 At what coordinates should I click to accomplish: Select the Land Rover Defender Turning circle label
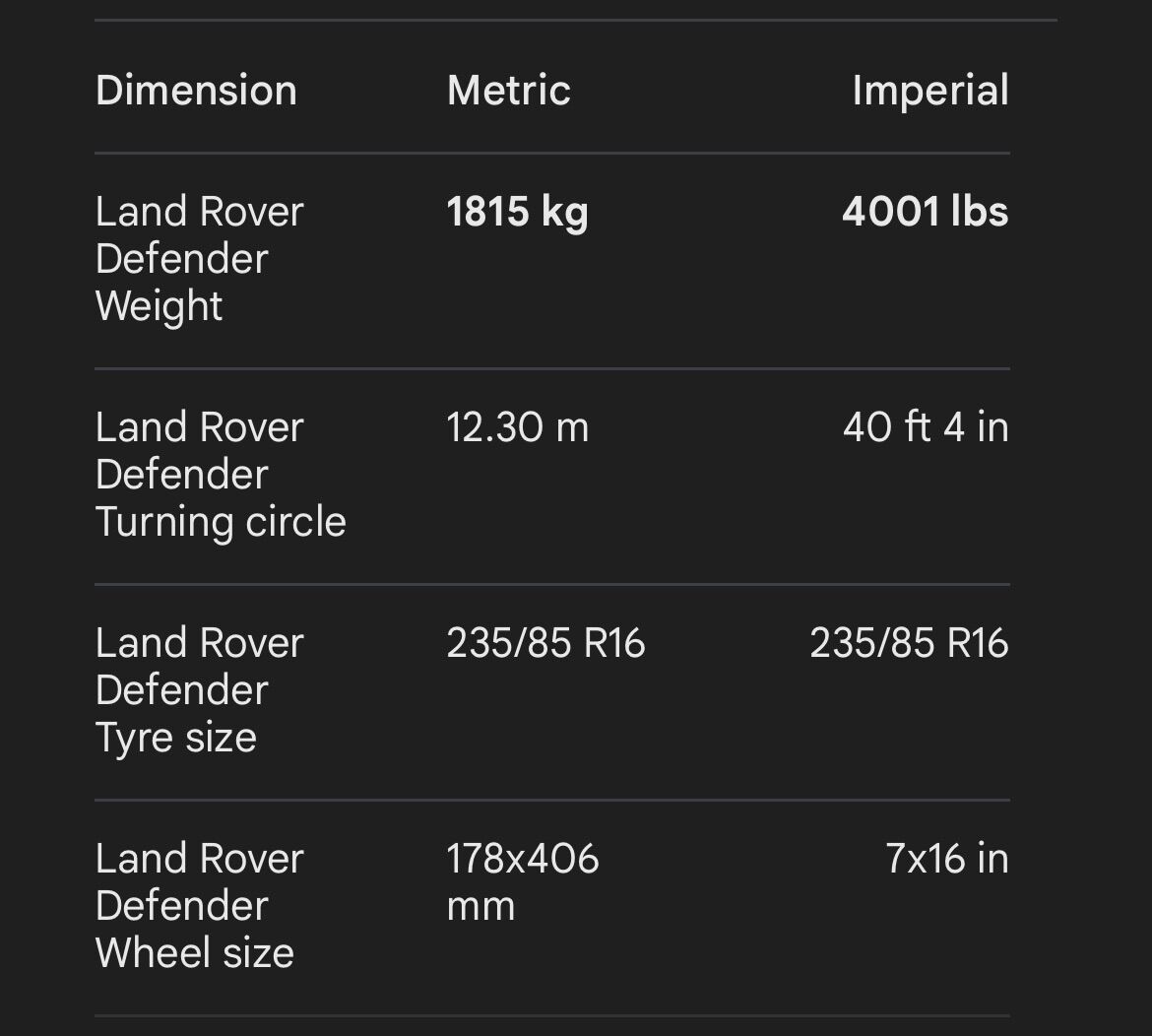[221, 474]
